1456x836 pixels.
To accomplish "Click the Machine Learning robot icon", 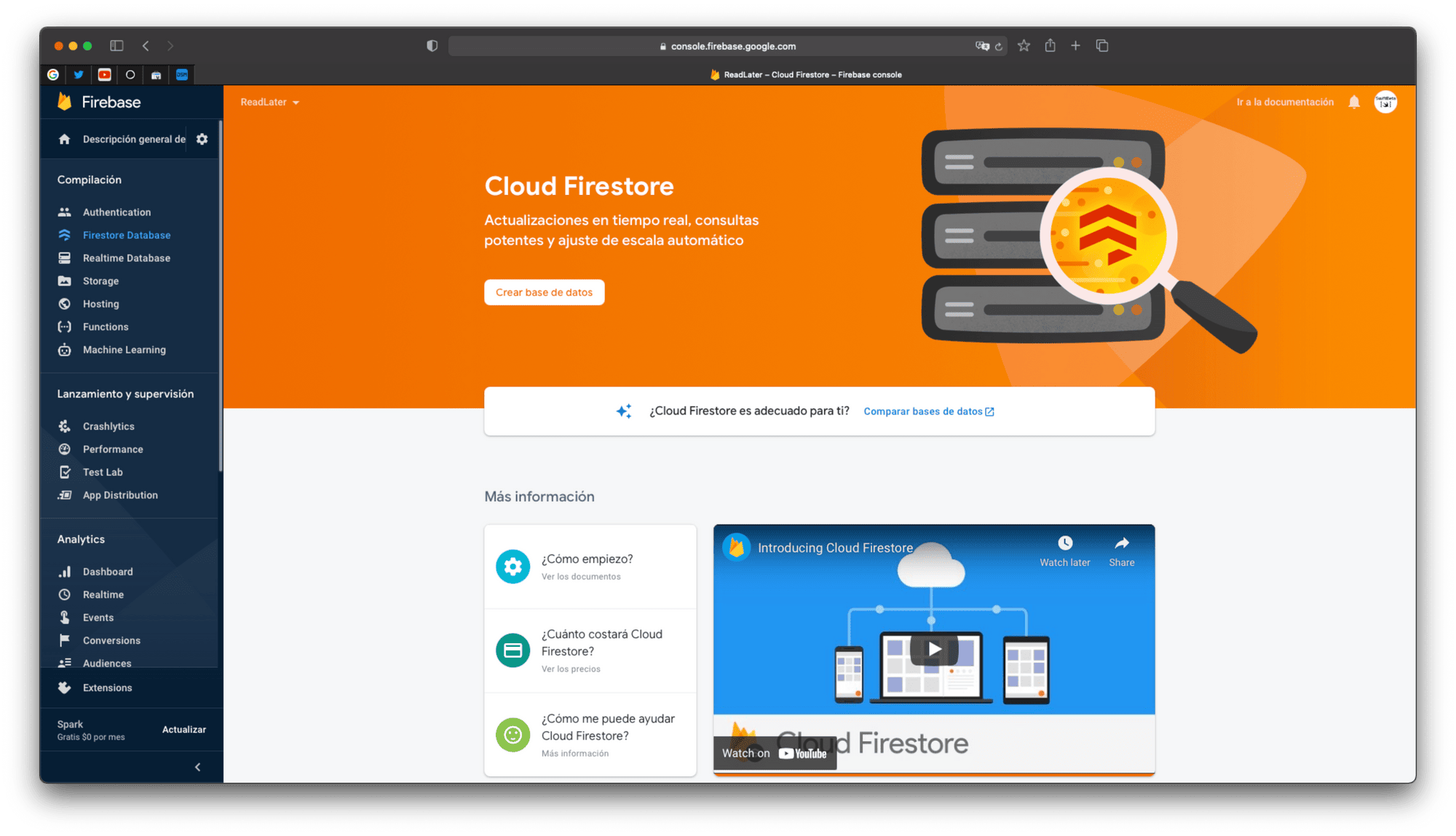I will point(64,349).
